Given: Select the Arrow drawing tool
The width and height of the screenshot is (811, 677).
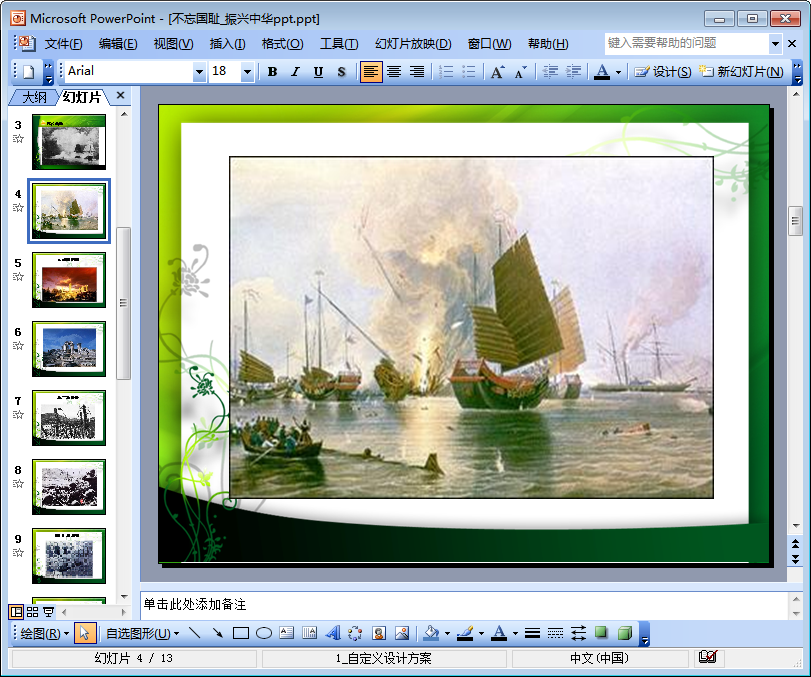Looking at the screenshot, I should (x=218, y=633).
